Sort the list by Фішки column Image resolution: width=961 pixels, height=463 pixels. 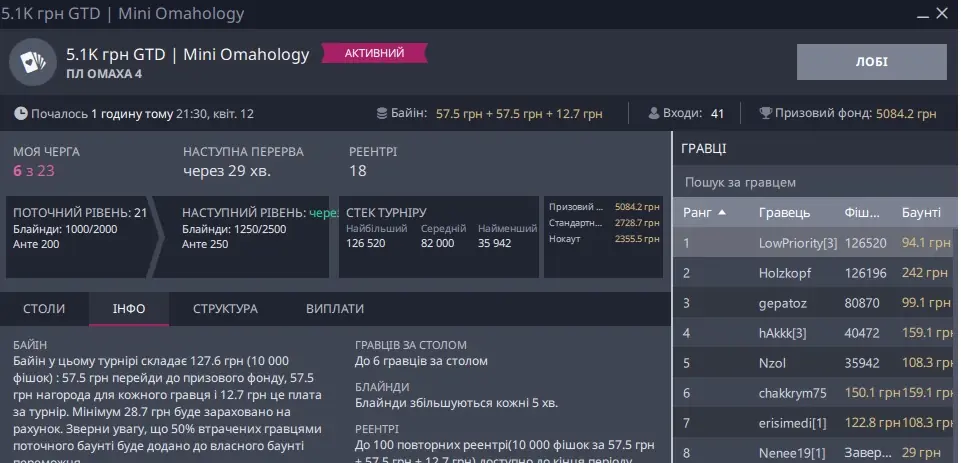(862, 213)
